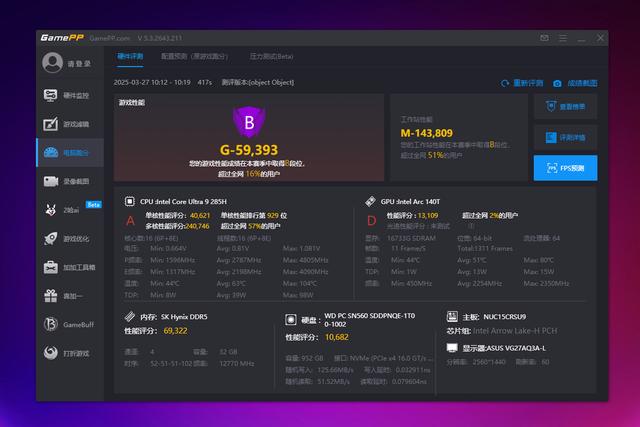Click the evaluation details button
Image resolution: width=640 pixels, height=427 pixels.
point(566,138)
